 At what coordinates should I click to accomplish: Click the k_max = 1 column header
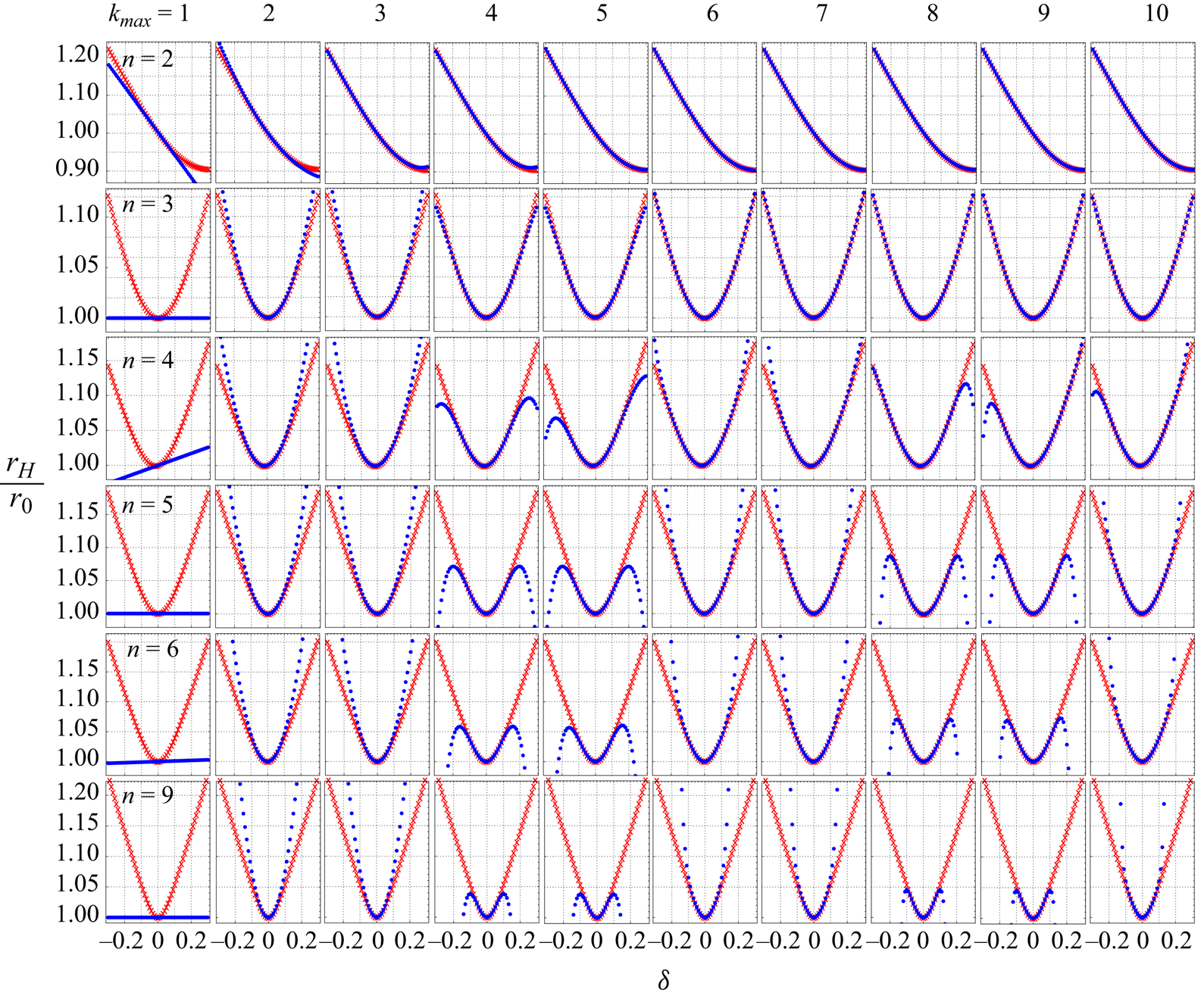(149, 15)
